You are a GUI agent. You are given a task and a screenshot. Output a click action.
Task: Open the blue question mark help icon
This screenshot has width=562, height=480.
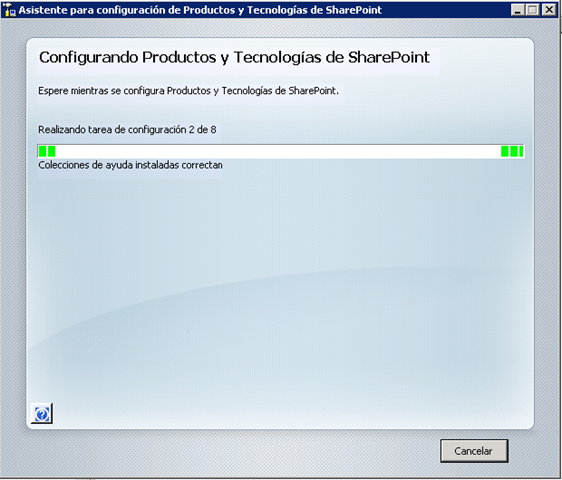coord(42,414)
